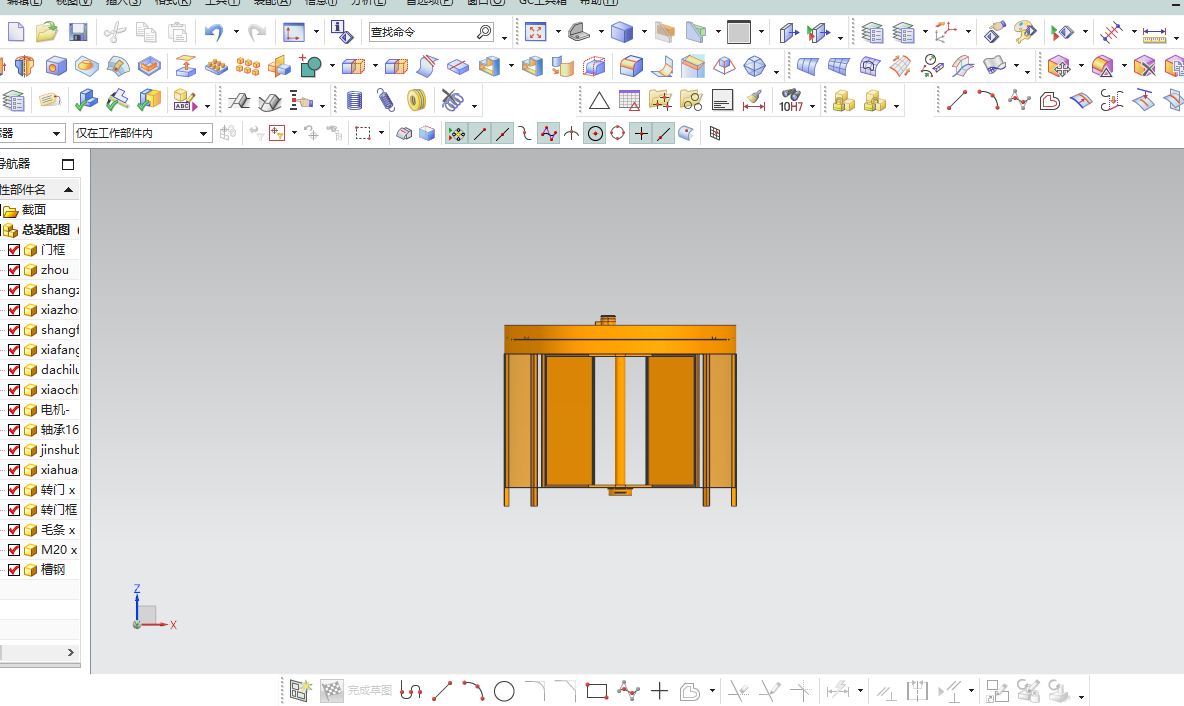The height and width of the screenshot is (706, 1184).
Task: Click the yellow tire-shaped icon
Action: pos(416,100)
